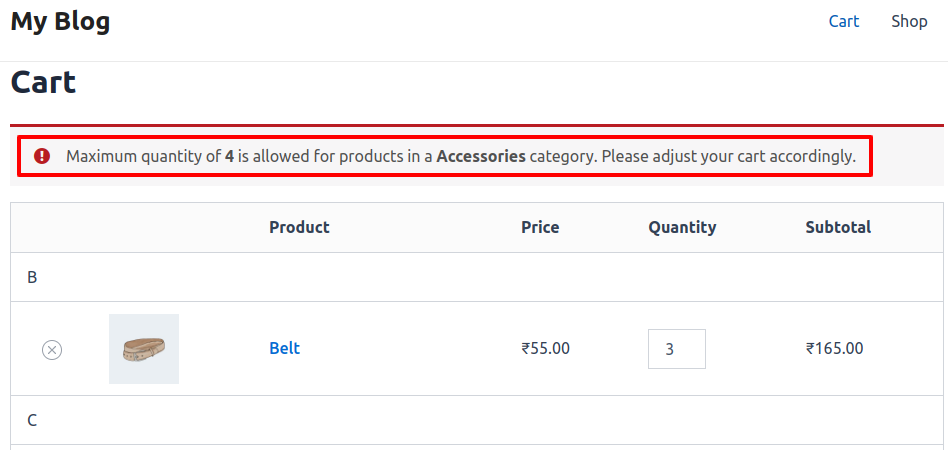948x450 pixels.
Task: Click the Cart page heading
Action: pos(43,82)
